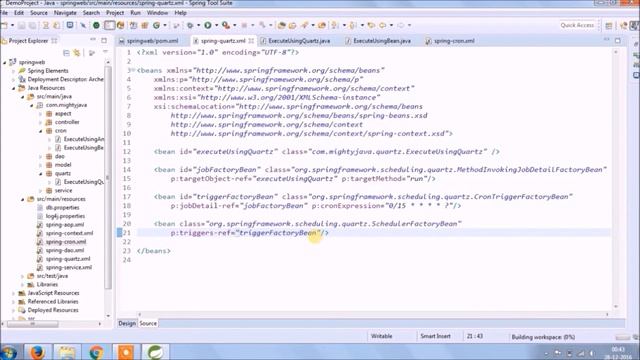Click the Smart Insert status bar entry
This screenshot has width=640, height=360.
click(x=436, y=336)
